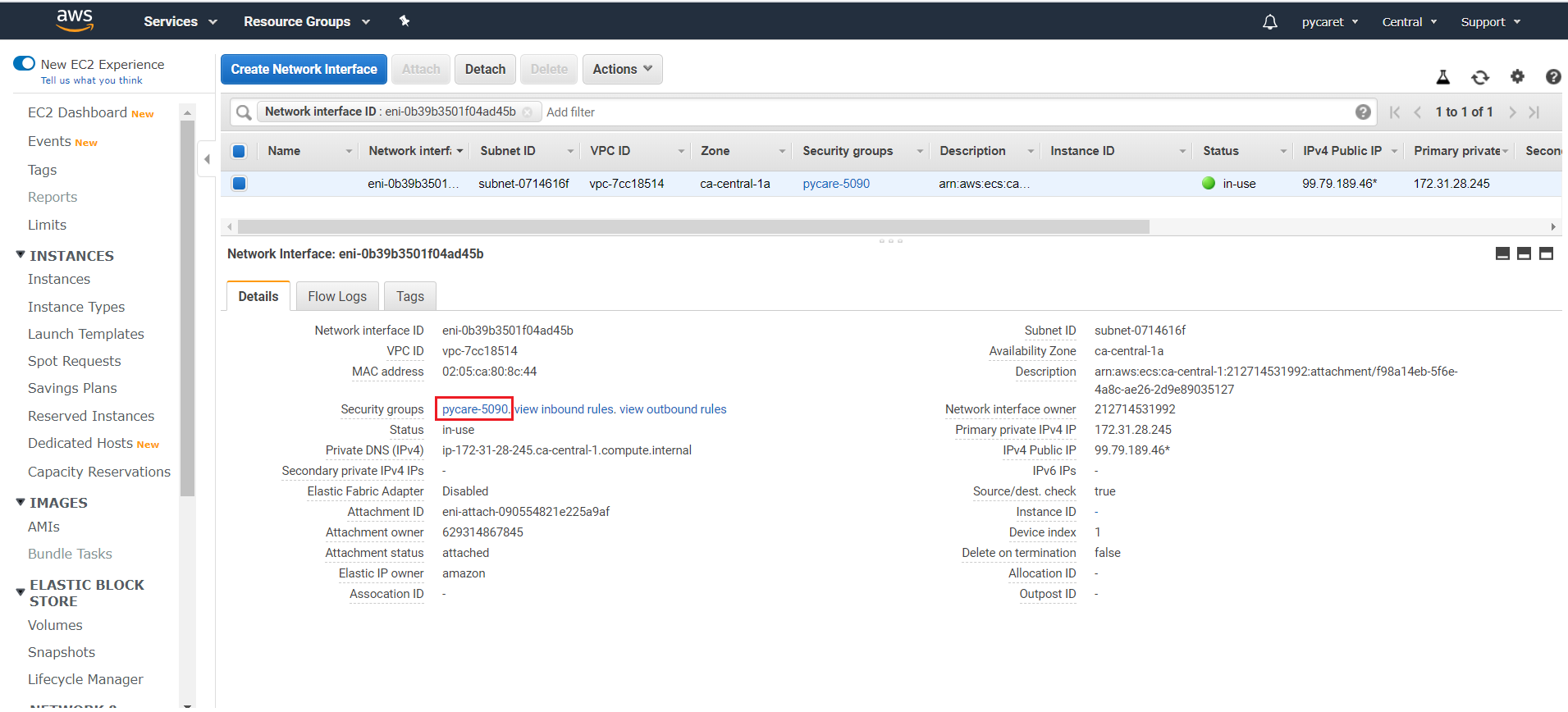This screenshot has height=712, width=1568.
Task: Toggle the New EC2 Experience switch
Action: pos(25,64)
